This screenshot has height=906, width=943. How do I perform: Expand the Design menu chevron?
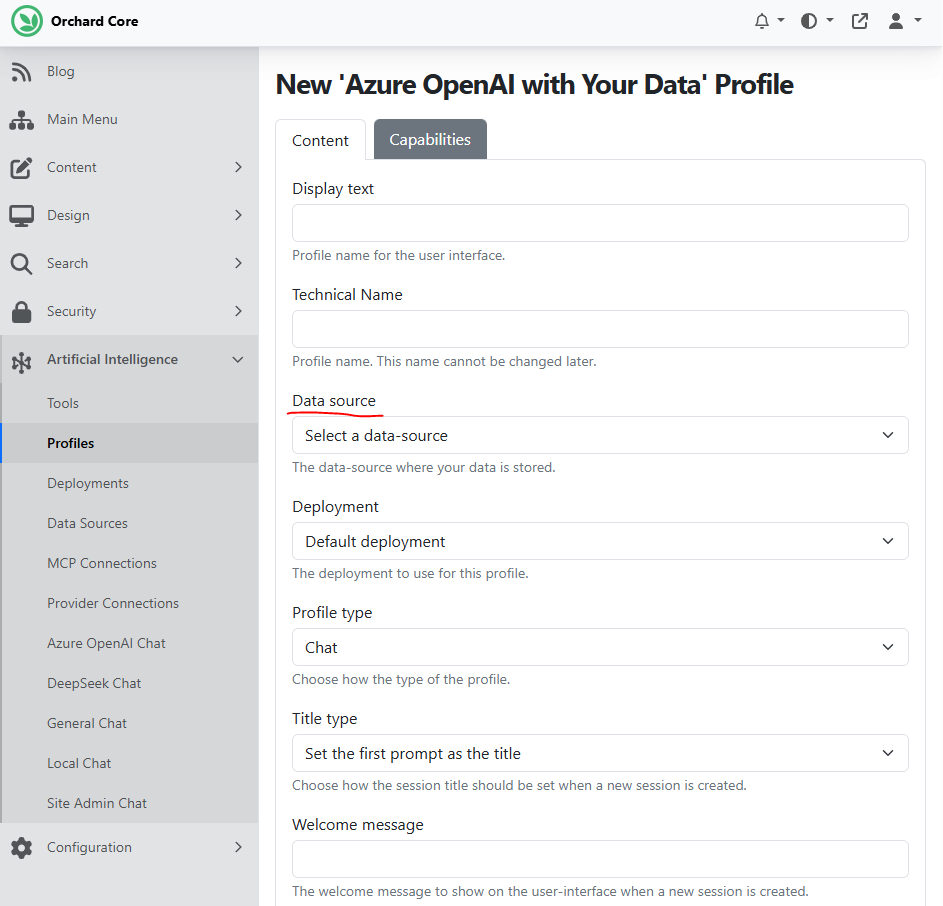(x=238, y=215)
